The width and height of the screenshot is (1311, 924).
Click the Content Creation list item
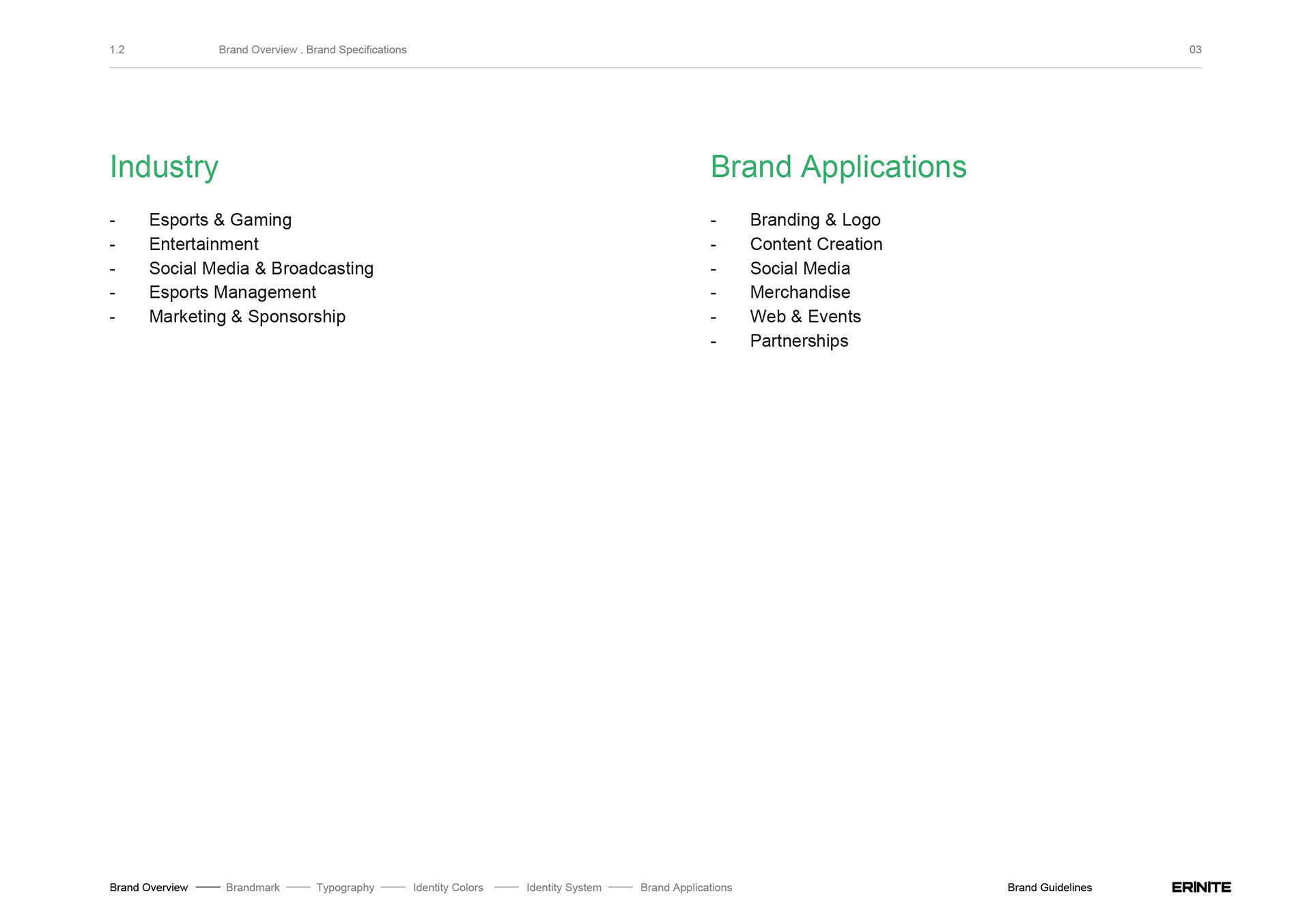coord(816,244)
